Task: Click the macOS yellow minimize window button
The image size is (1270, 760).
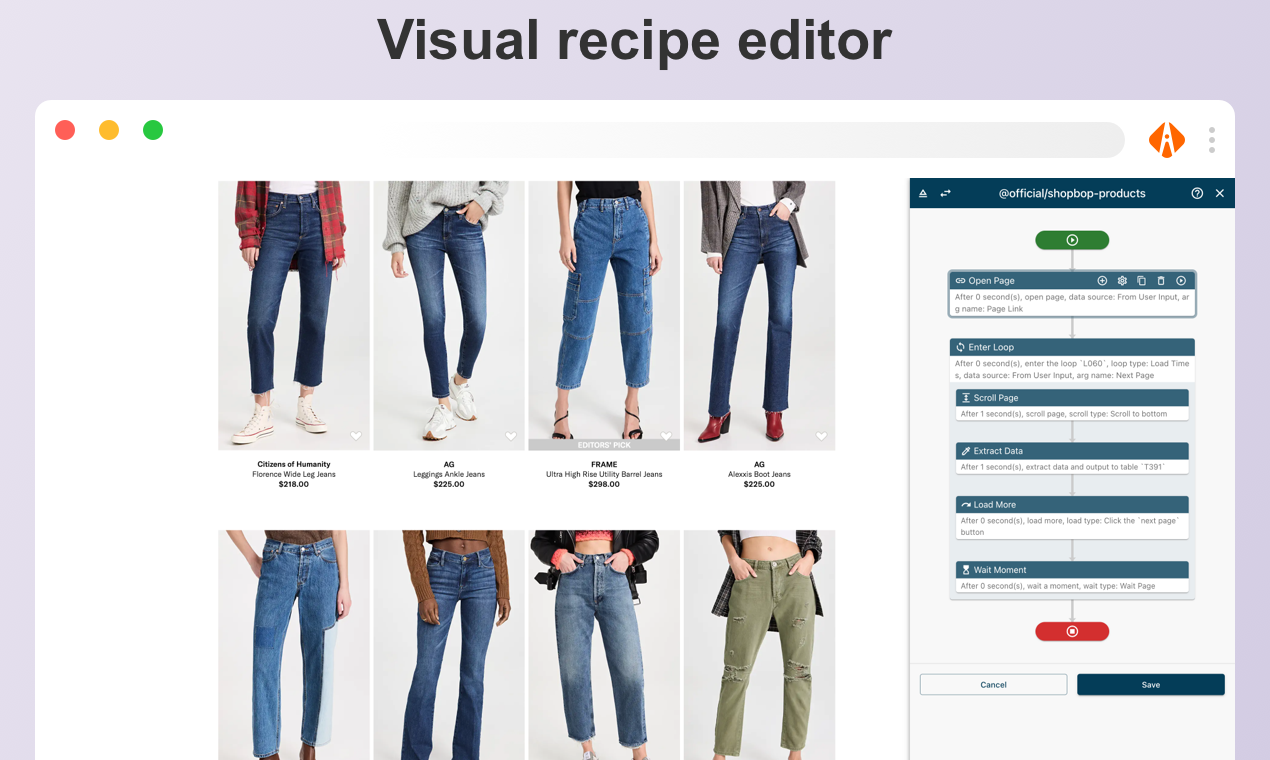Action: pos(109,130)
